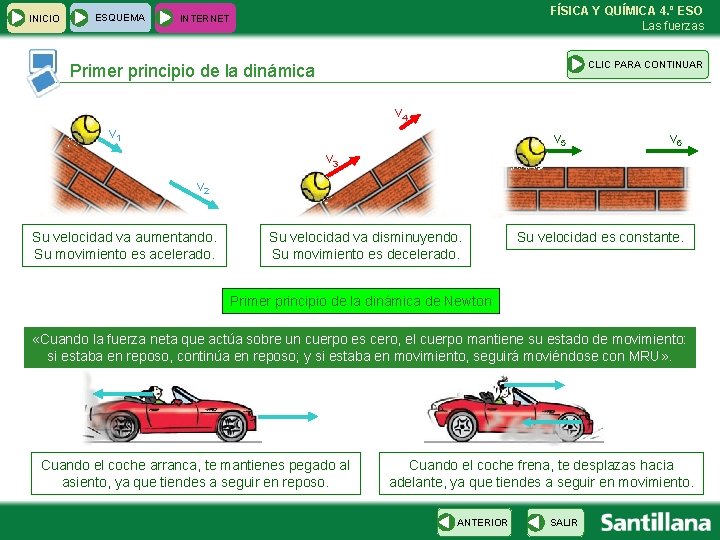
Task: Click the green V5 velocity arrow
Action: [563, 150]
